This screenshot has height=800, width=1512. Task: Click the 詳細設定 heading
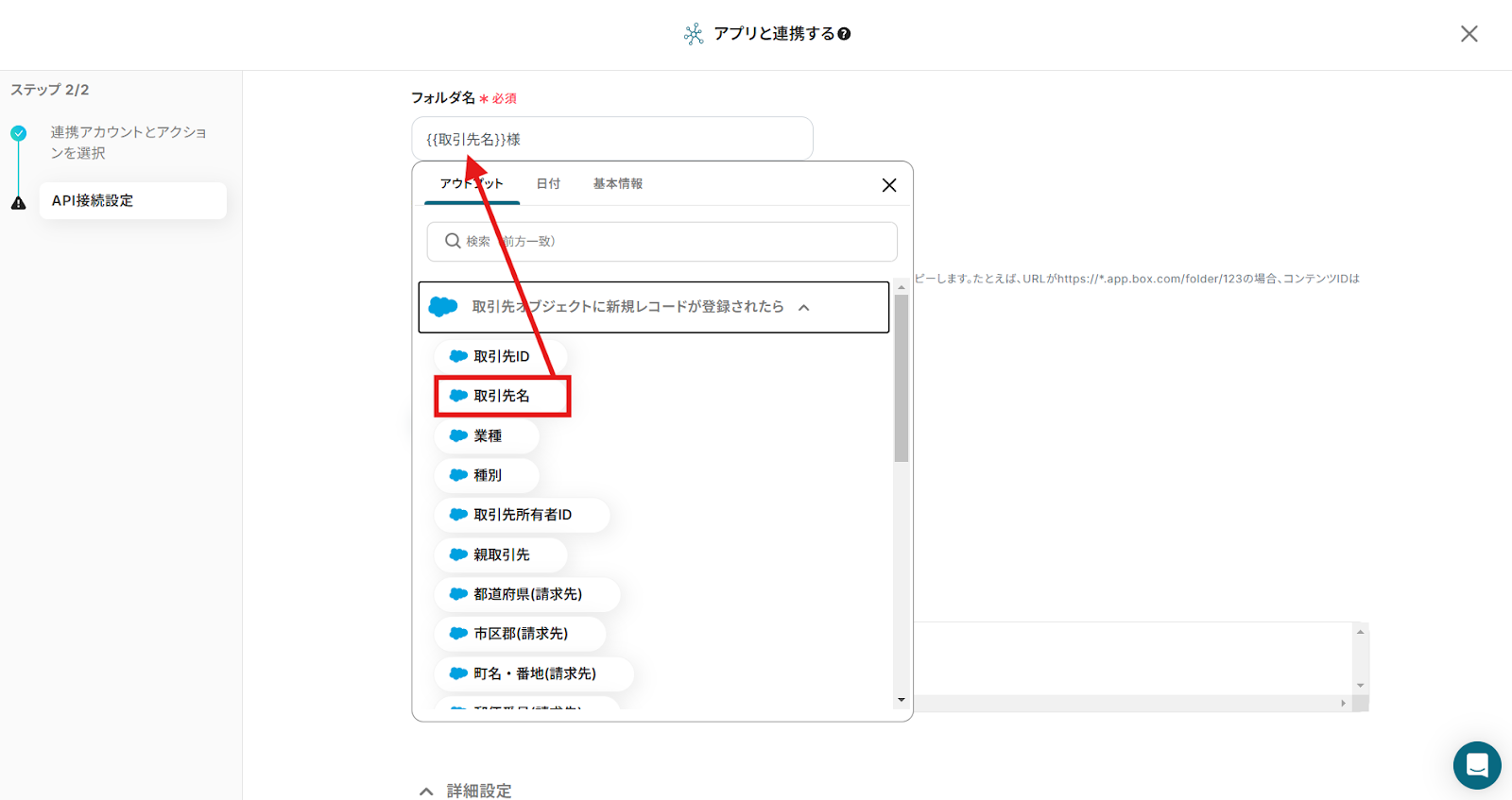click(479, 791)
